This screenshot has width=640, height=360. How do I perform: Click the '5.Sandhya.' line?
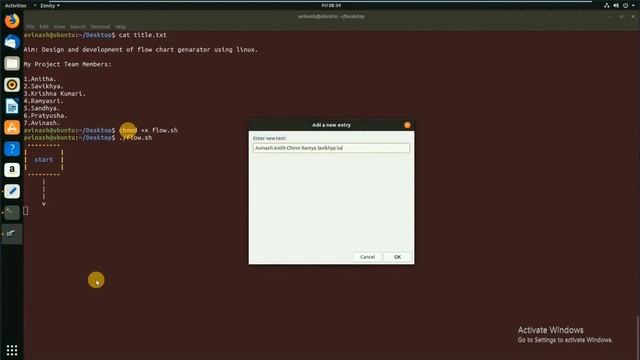tap(42, 108)
